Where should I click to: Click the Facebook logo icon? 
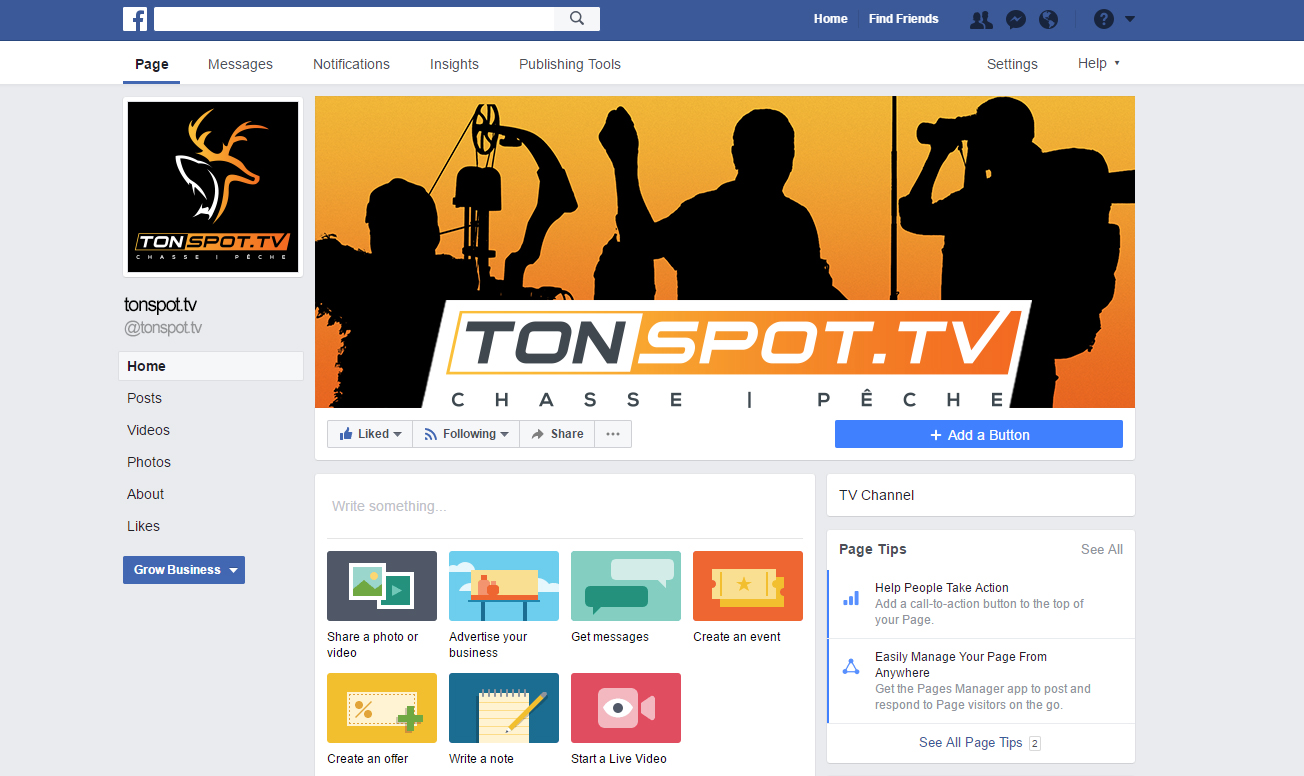click(135, 19)
